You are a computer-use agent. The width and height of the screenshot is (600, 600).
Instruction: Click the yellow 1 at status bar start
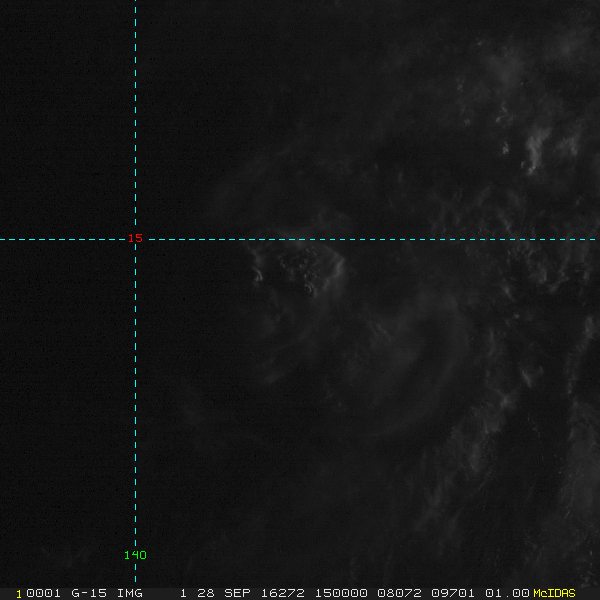coord(19,593)
